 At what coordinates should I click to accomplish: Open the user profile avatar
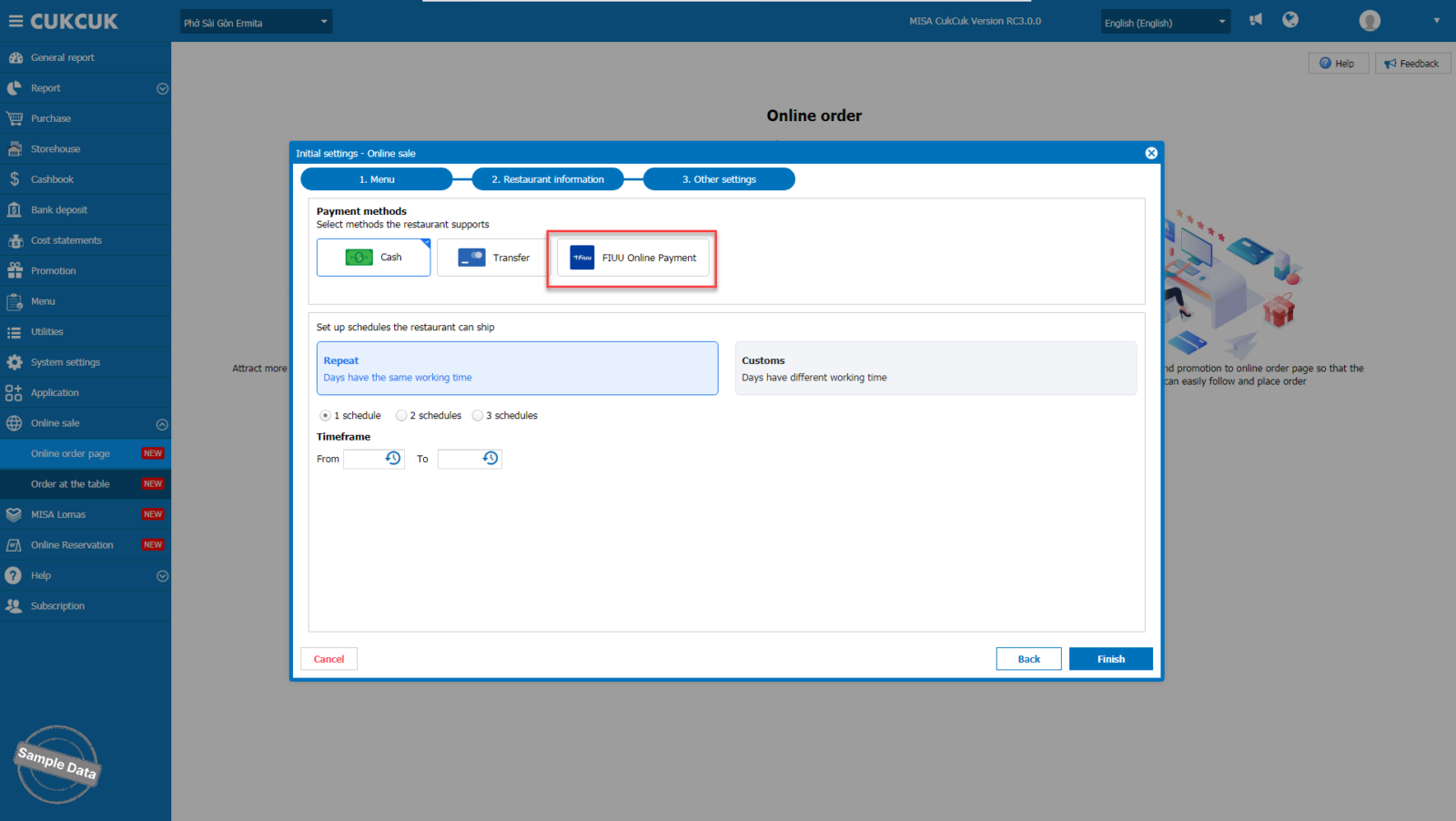coord(1370,21)
